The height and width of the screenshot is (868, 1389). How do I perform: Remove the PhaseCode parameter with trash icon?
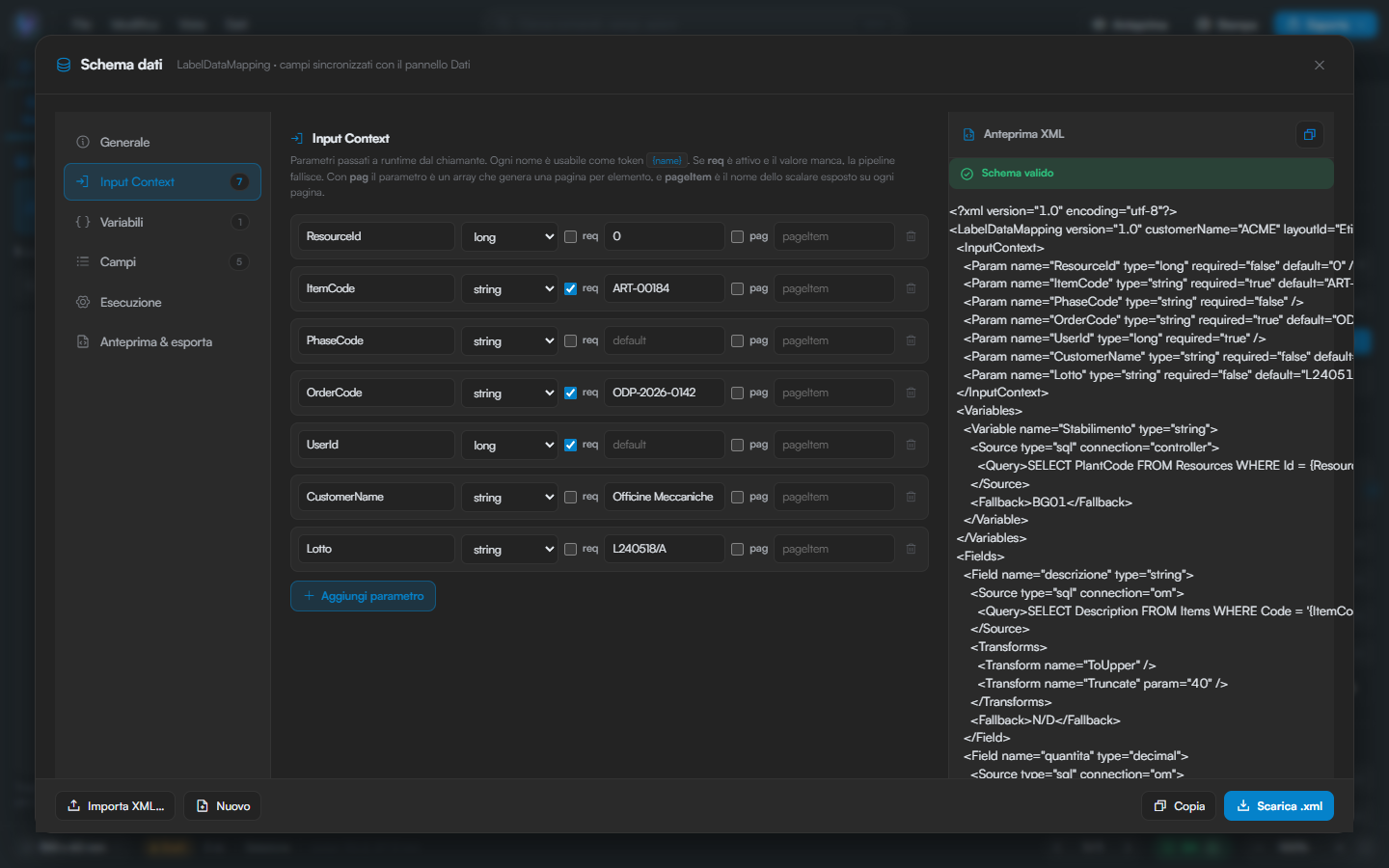coord(911,340)
